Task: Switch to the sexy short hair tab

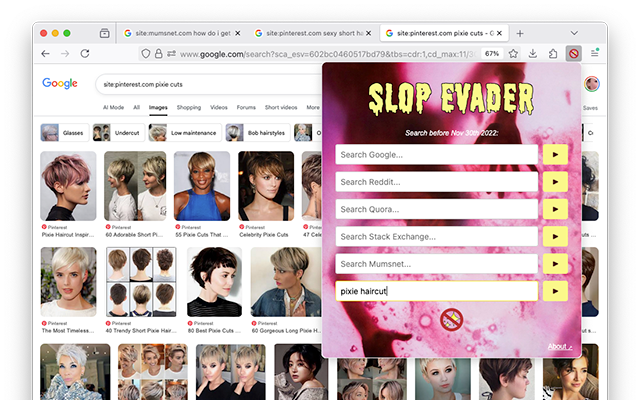Action: (x=313, y=33)
